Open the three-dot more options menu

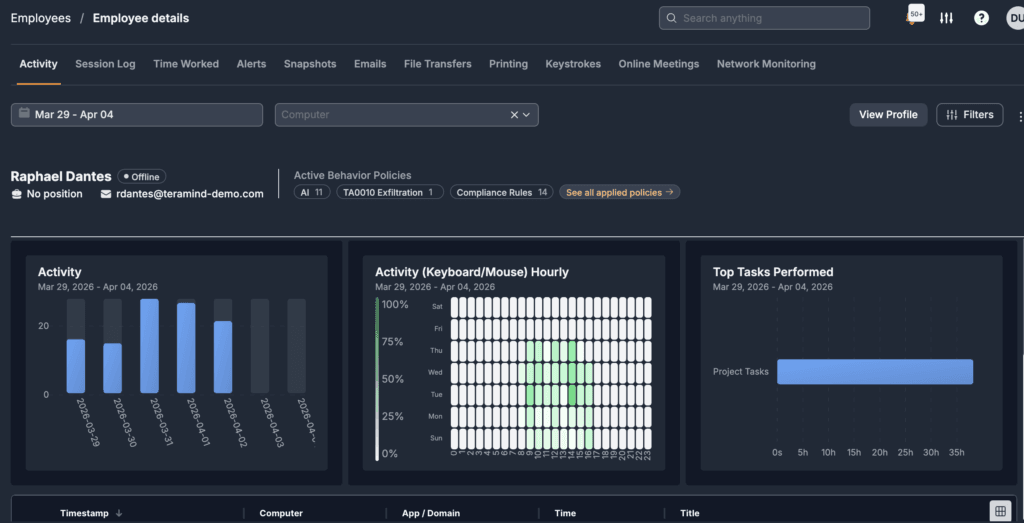(1019, 117)
